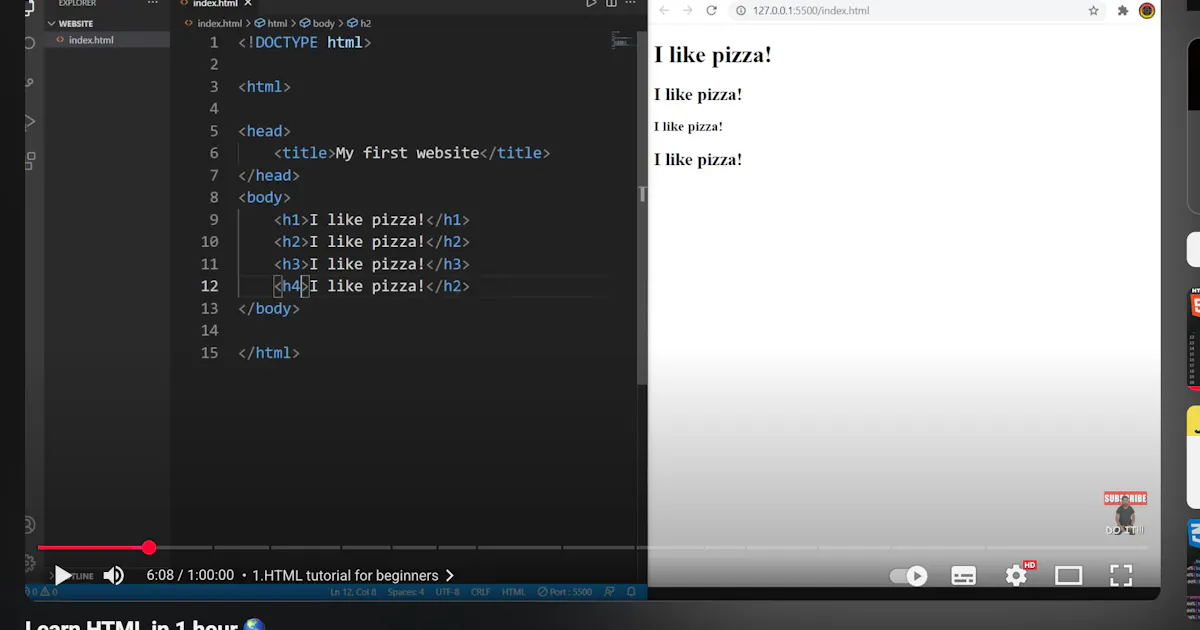Open Run and Debug in the activity bar
The width and height of the screenshot is (1200, 630).
click(29, 122)
